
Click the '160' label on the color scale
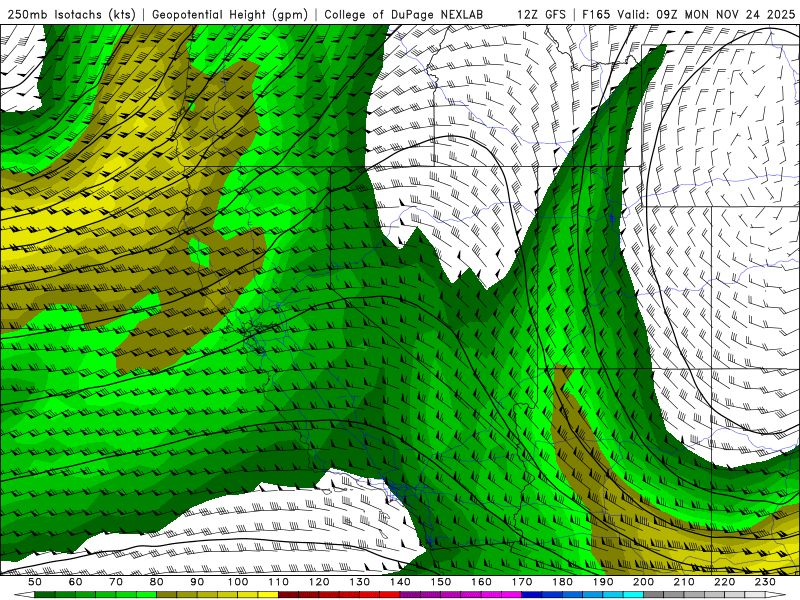(481, 582)
